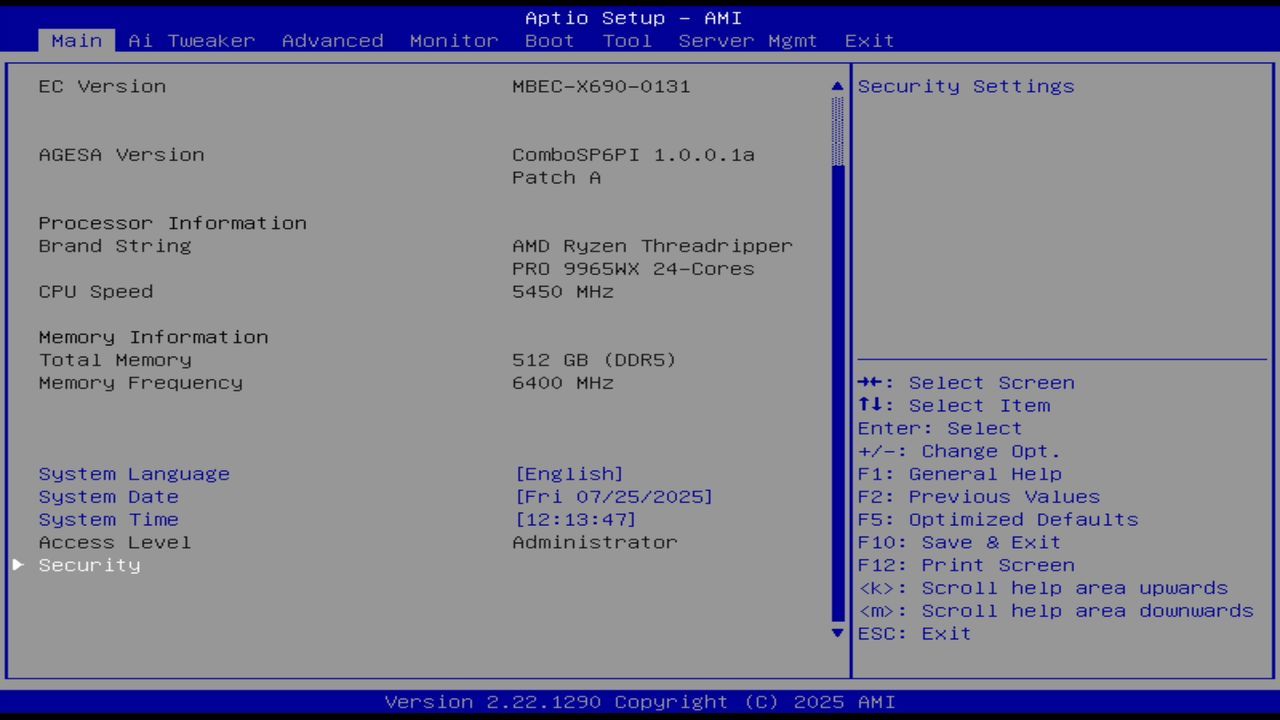The width and height of the screenshot is (1280, 720).
Task: Click the ESC: Exit hint
Action: click(915, 633)
